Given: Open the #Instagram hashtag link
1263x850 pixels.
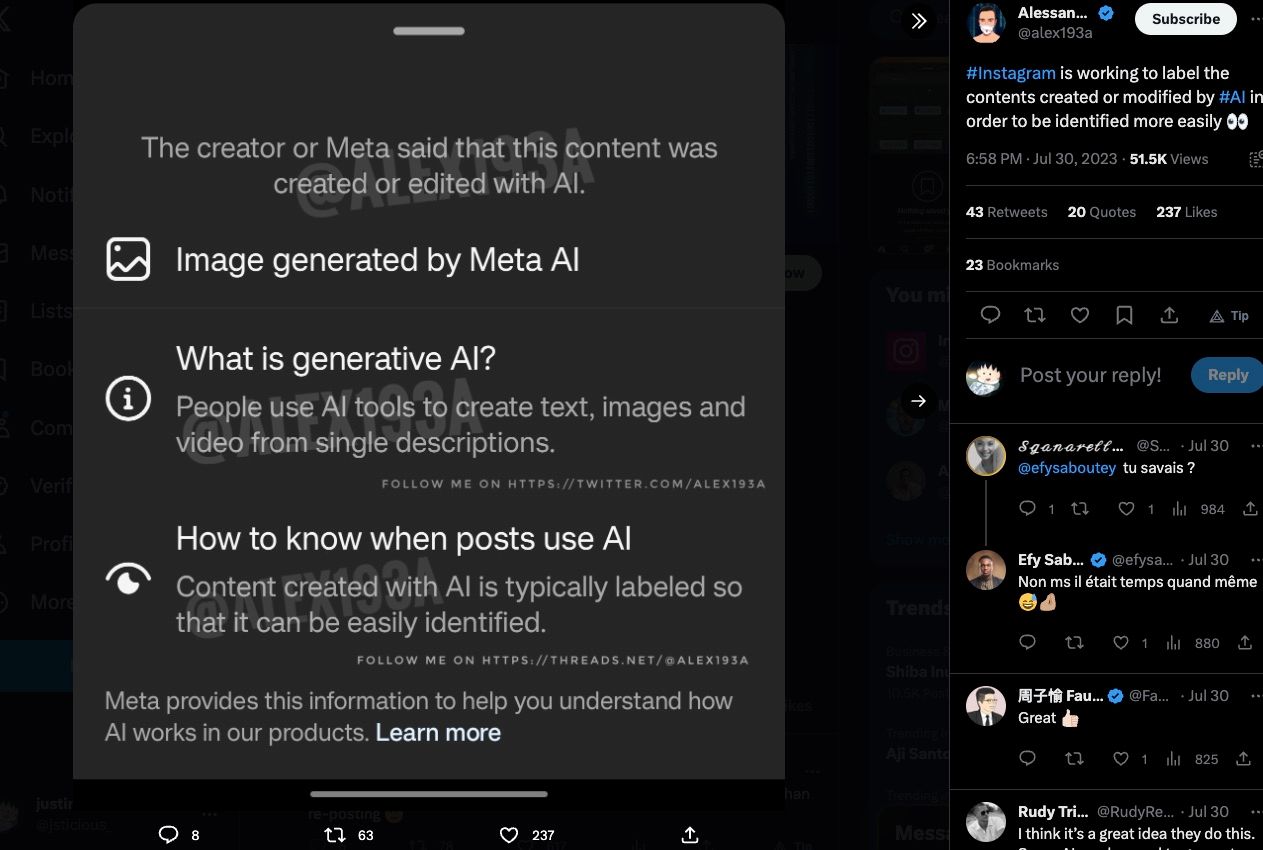Looking at the screenshot, I should (1011, 73).
